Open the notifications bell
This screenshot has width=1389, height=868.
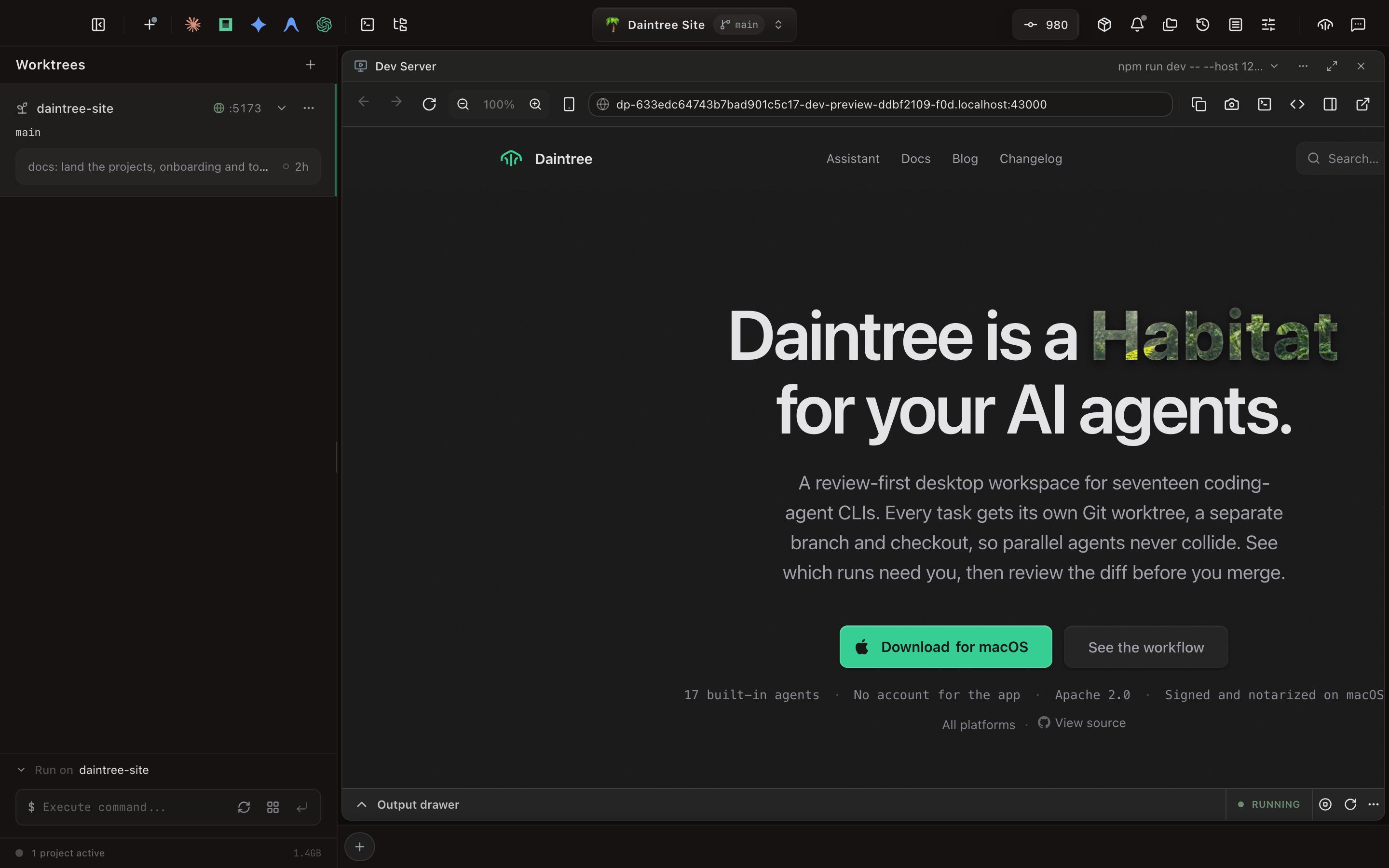click(1137, 25)
